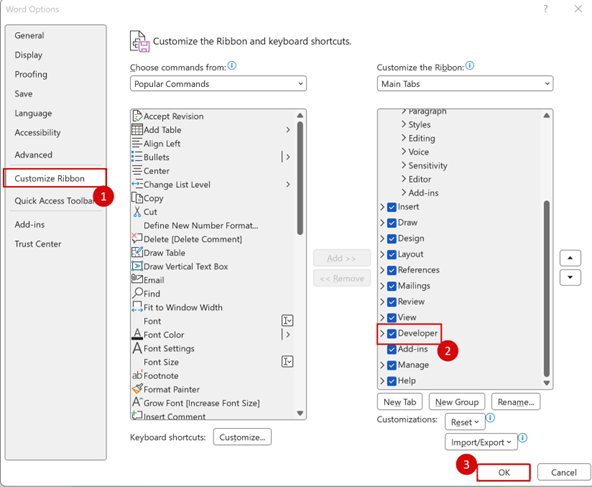
Task: Click the Draw Vertical Text Box icon
Action: click(137, 266)
